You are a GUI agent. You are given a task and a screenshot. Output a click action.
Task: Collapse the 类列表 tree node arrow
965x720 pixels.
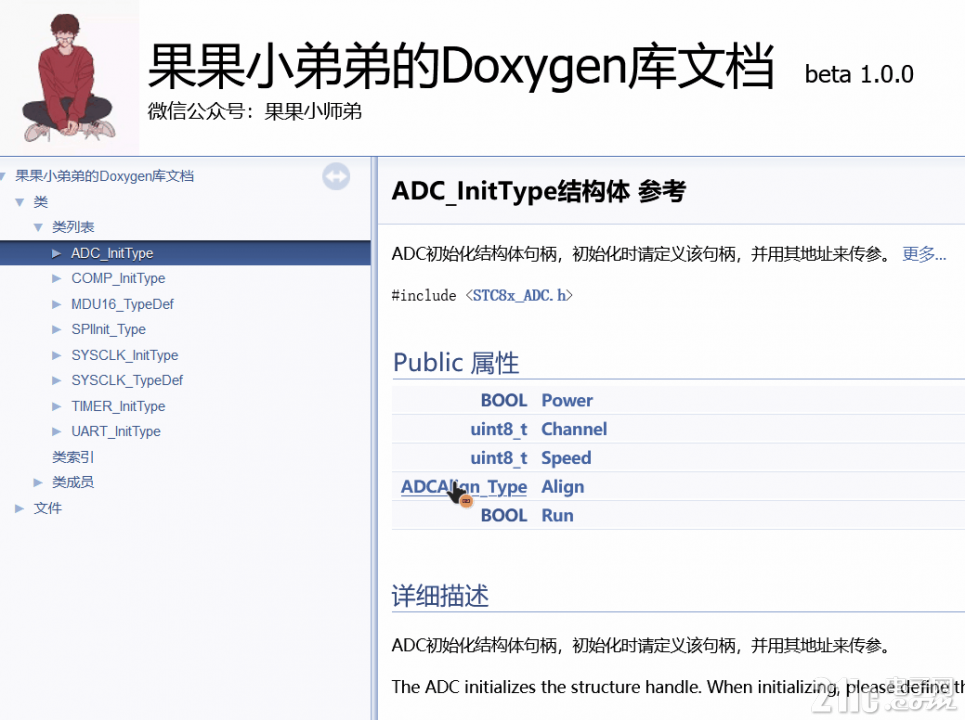tap(38, 227)
